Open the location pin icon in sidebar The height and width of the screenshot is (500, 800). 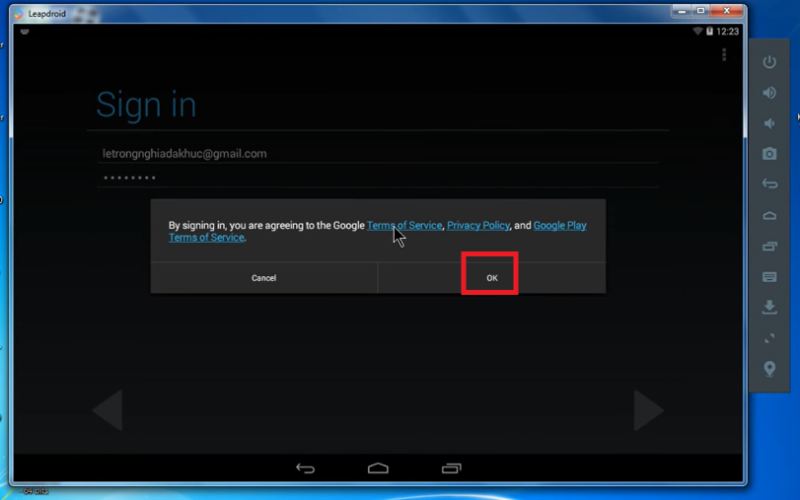pyautogui.click(x=769, y=369)
